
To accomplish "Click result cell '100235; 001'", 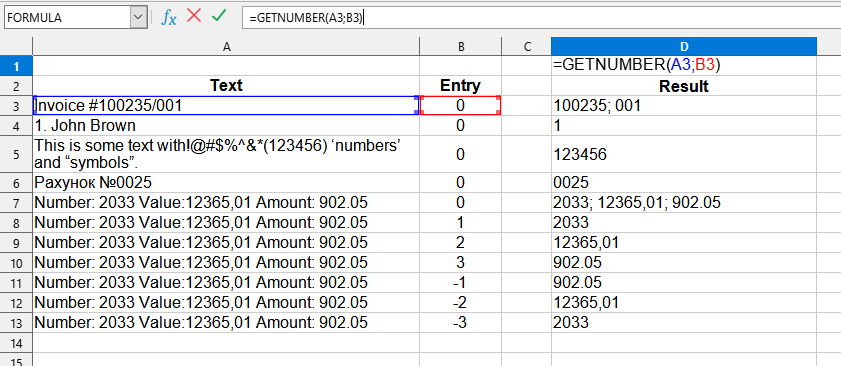I will click(x=684, y=106).
